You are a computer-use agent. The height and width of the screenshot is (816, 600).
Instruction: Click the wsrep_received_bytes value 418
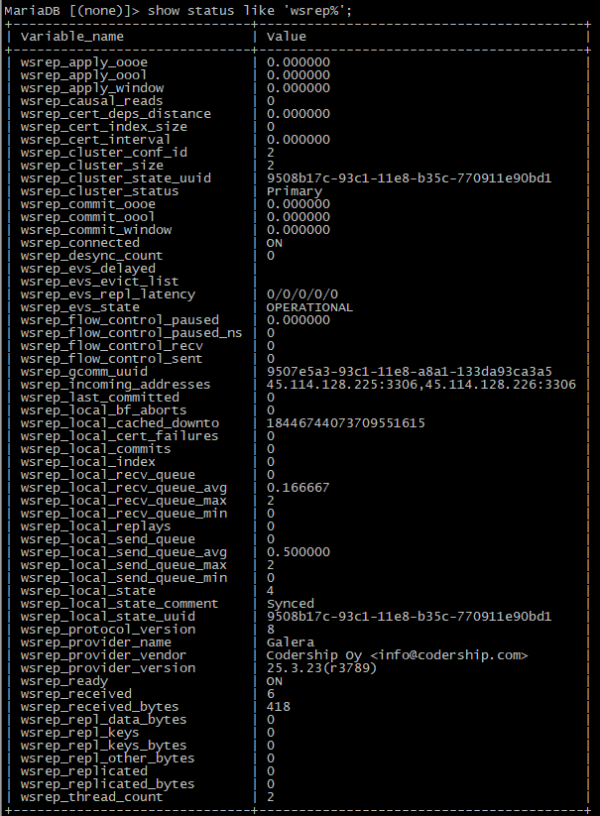pyautogui.click(x=278, y=707)
